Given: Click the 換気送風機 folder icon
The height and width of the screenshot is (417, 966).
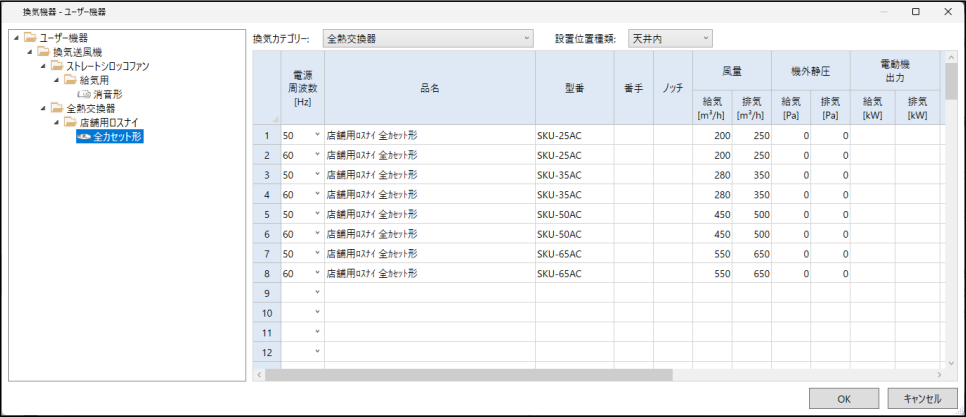Looking at the screenshot, I should coord(44,52).
